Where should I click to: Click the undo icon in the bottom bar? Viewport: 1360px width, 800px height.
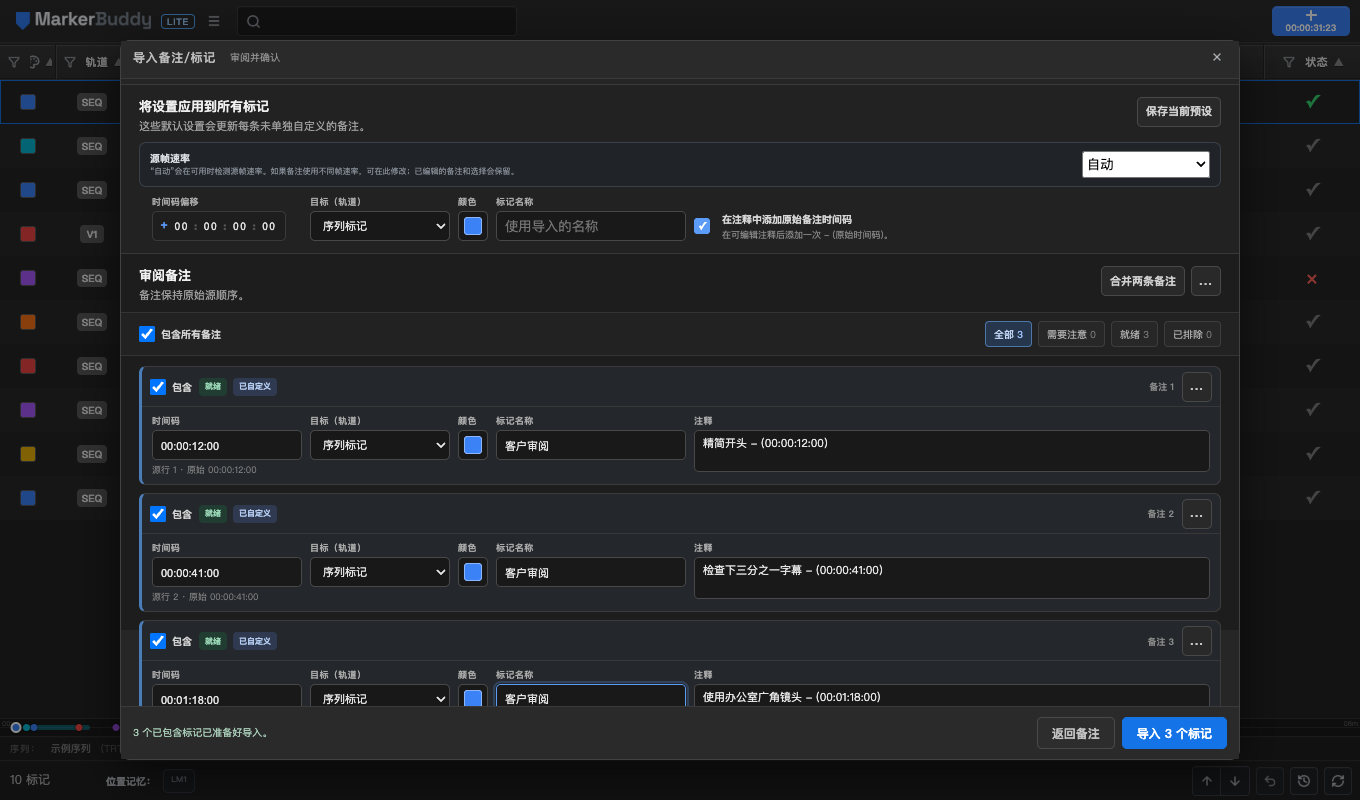[x=1270, y=781]
